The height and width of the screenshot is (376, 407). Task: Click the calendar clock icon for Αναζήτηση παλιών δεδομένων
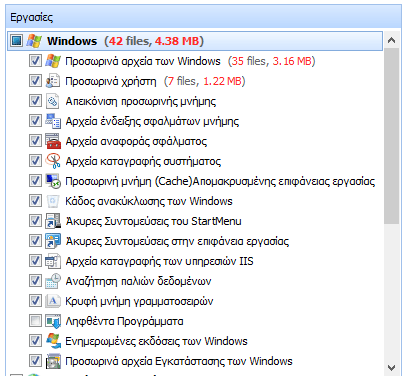tap(53, 281)
